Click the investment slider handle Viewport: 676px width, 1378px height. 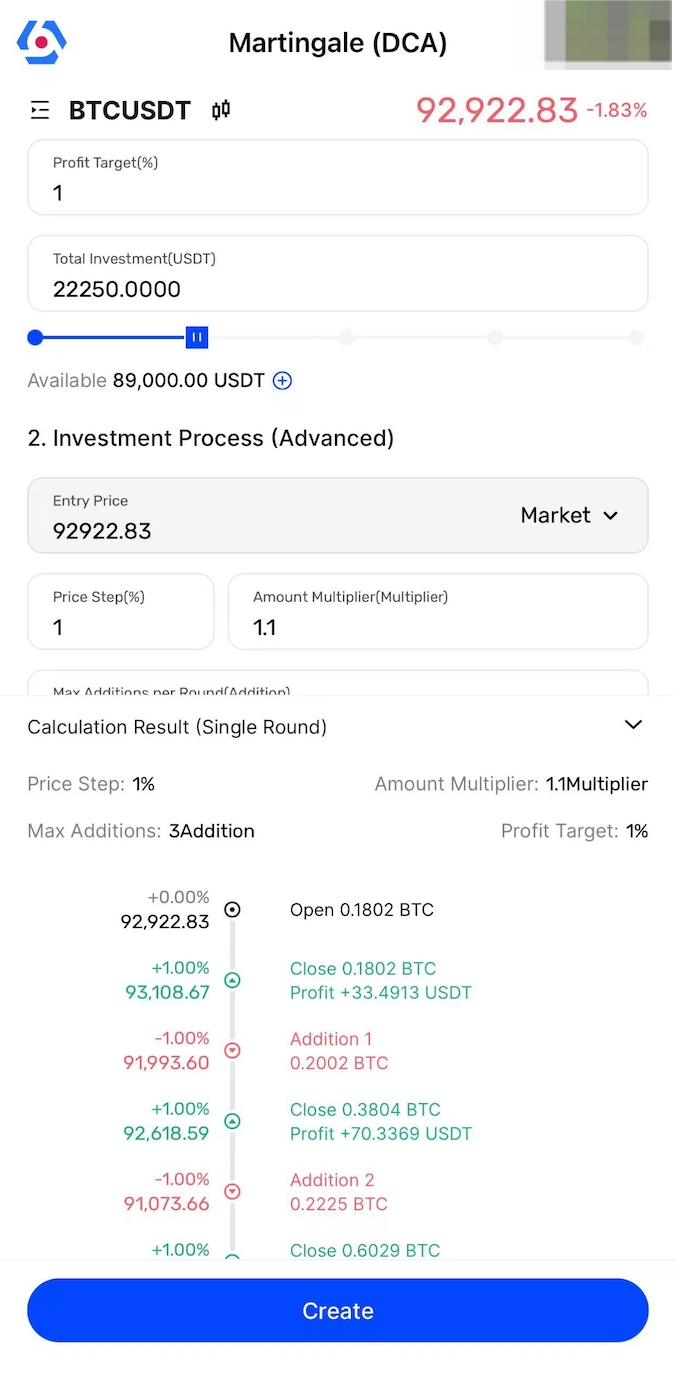(x=197, y=338)
